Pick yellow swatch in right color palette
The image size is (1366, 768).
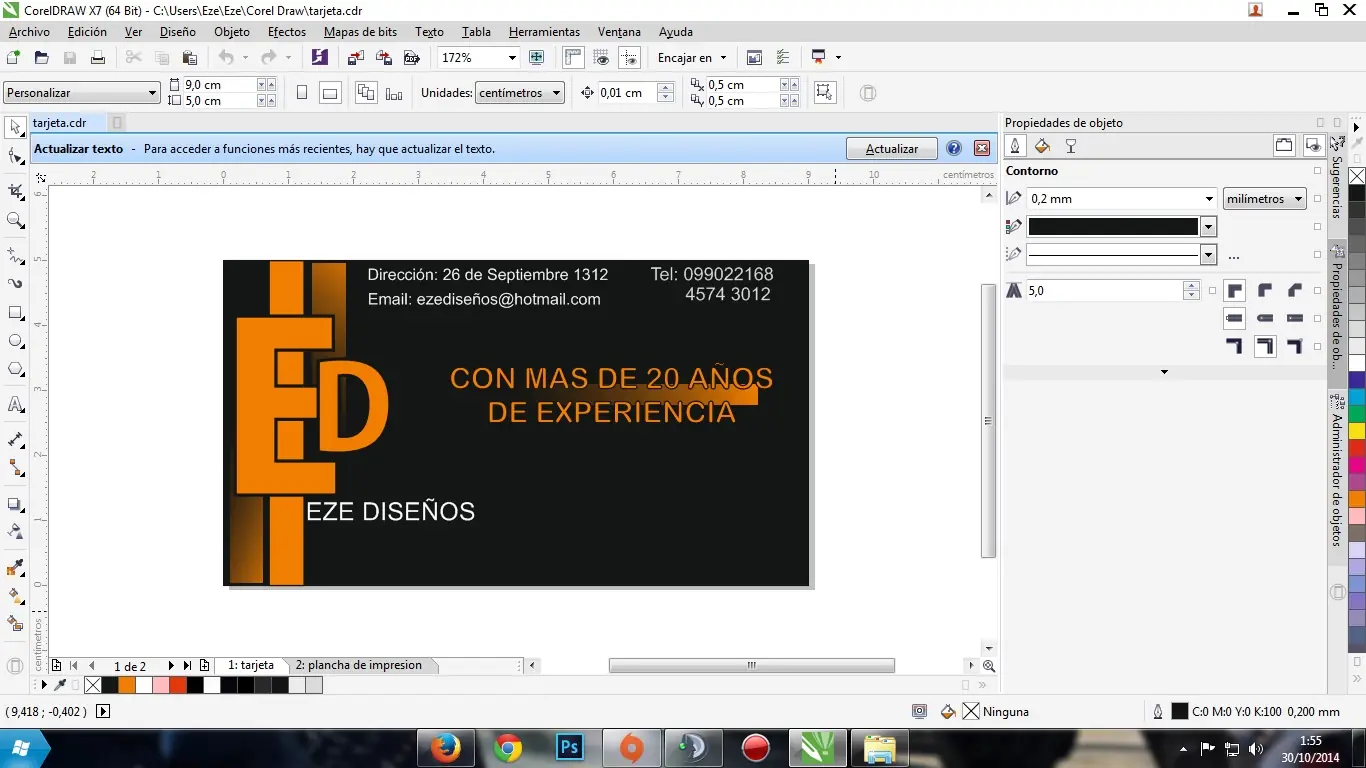pos(1357,431)
